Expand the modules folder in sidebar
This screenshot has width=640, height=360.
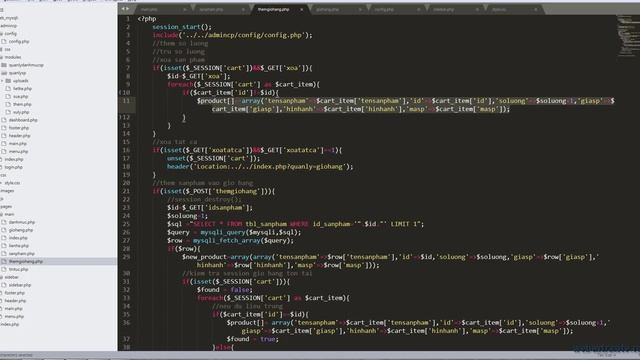click(13, 57)
